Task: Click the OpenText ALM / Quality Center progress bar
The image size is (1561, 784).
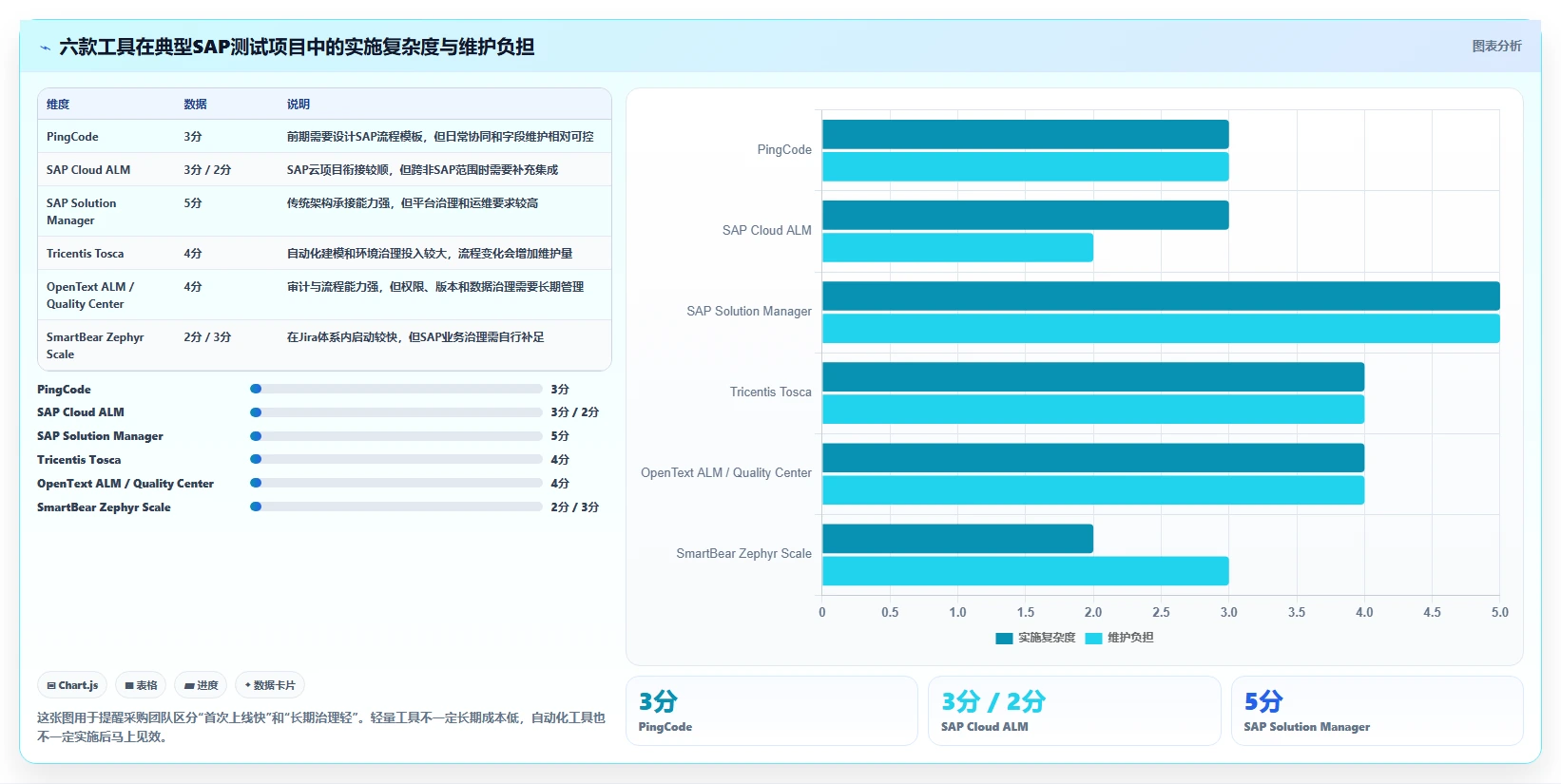Action: coord(396,483)
